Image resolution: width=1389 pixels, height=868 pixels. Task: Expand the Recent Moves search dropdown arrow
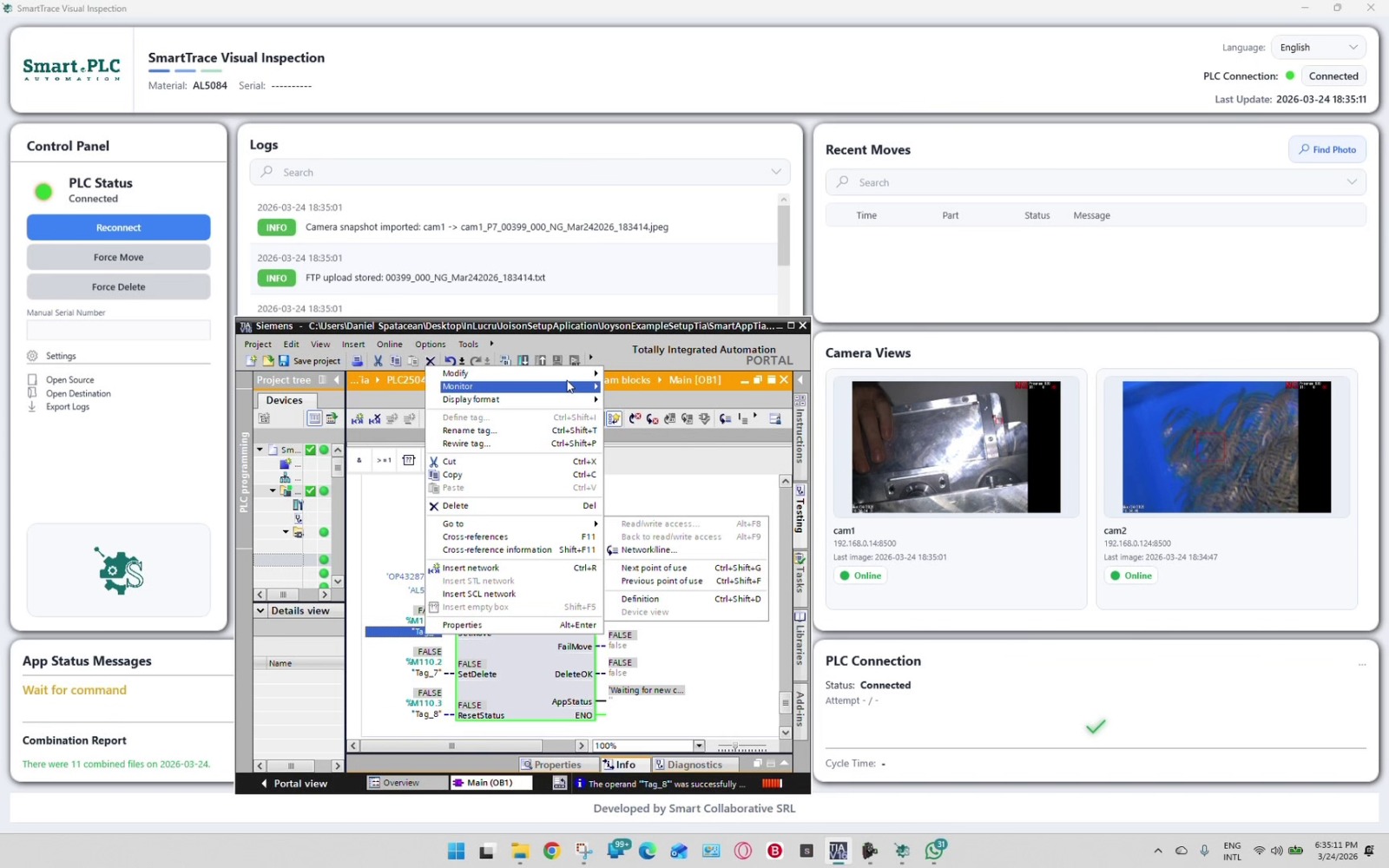pyautogui.click(x=1352, y=182)
